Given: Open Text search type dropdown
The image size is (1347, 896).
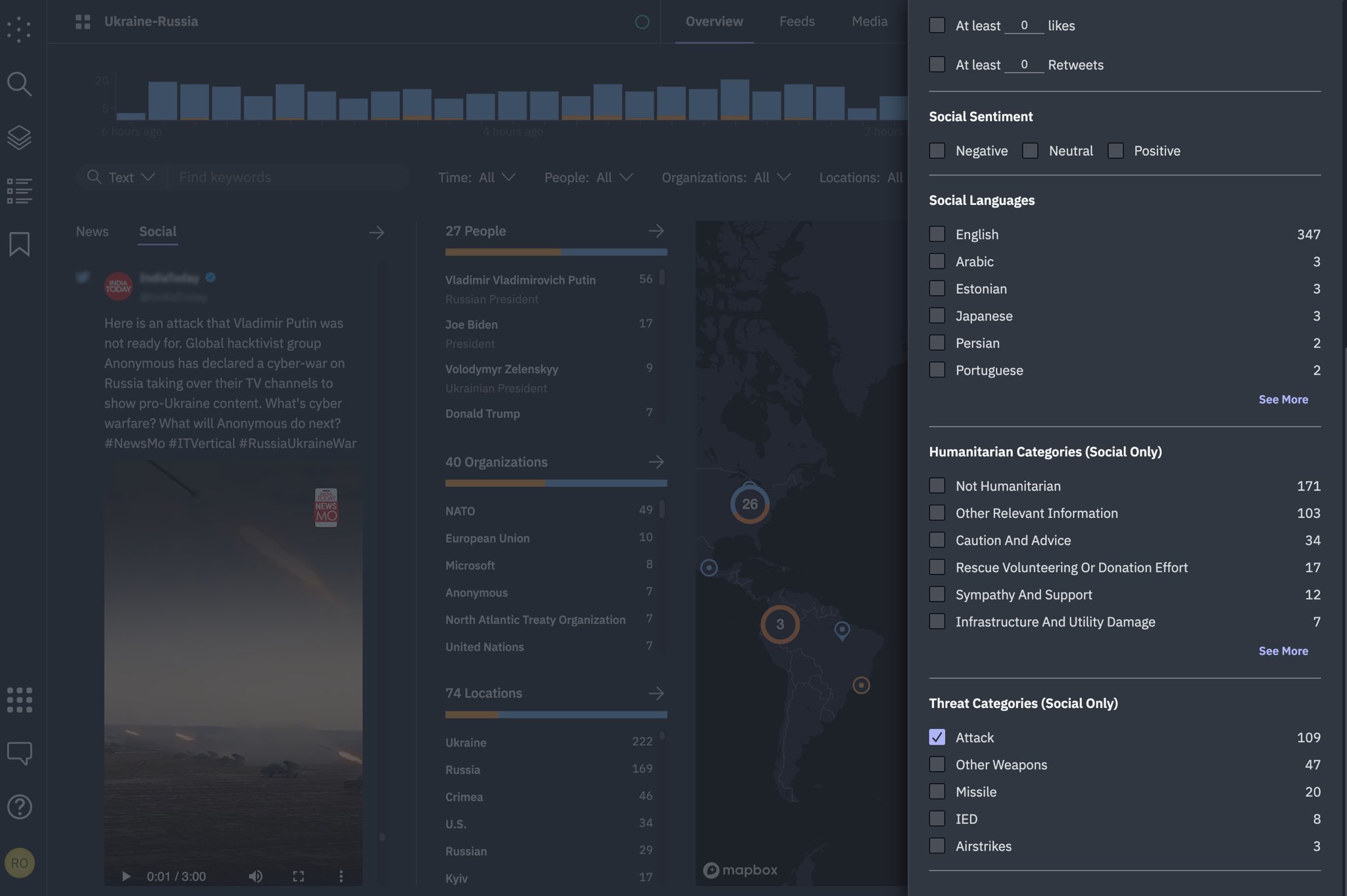Looking at the screenshot, I should (x=130, y=177).
